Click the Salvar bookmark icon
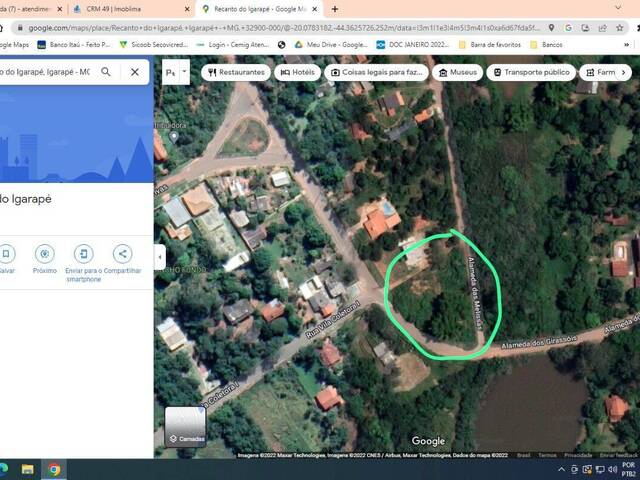Screen dimensions: 640x480 pos(6,254)
